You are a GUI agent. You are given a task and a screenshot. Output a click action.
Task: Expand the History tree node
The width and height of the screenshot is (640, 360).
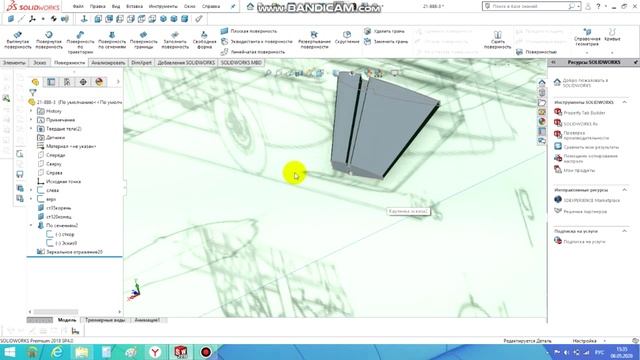click(31, 111)
